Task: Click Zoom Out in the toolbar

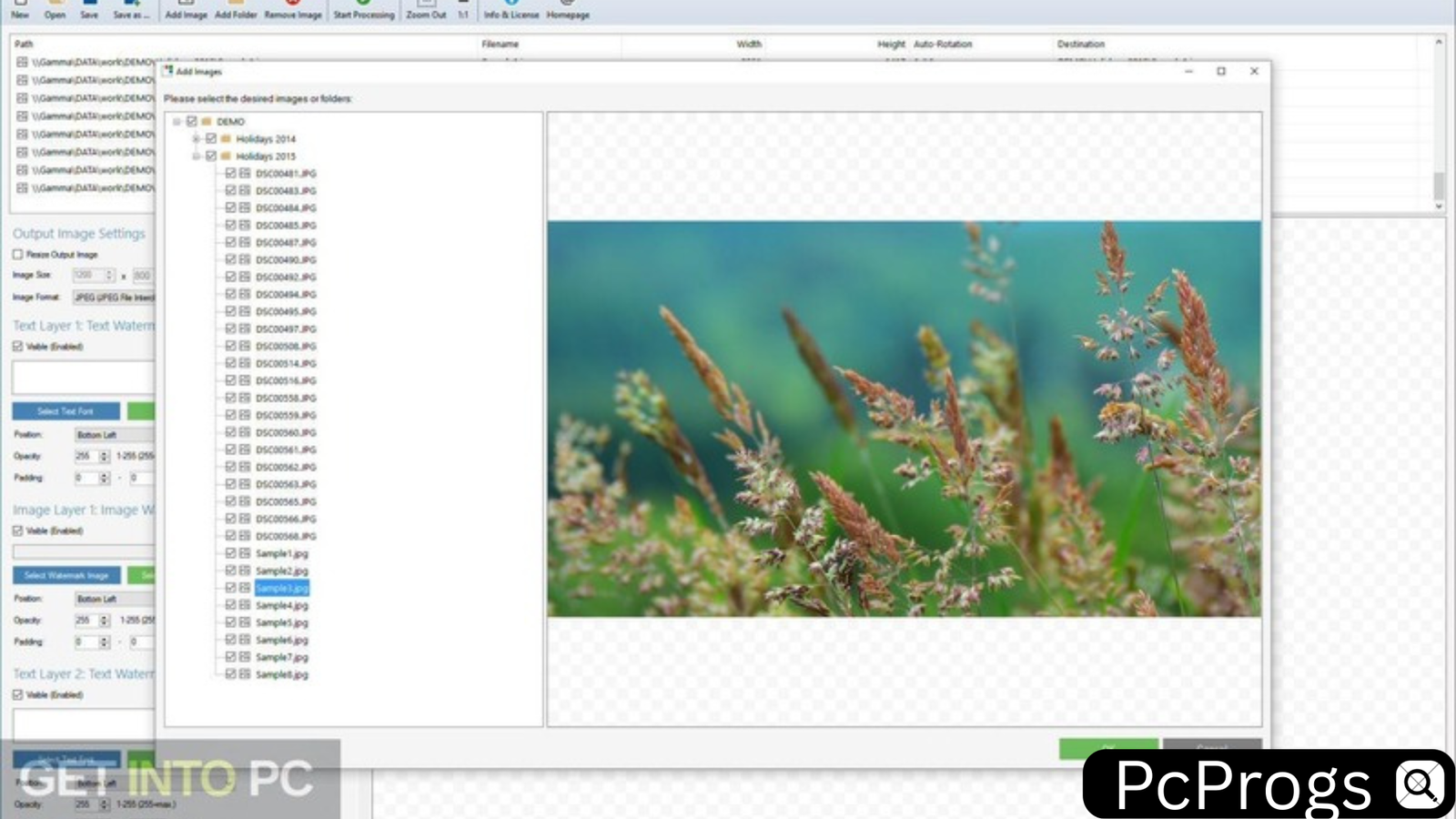Action: click(x=426, y=10)
